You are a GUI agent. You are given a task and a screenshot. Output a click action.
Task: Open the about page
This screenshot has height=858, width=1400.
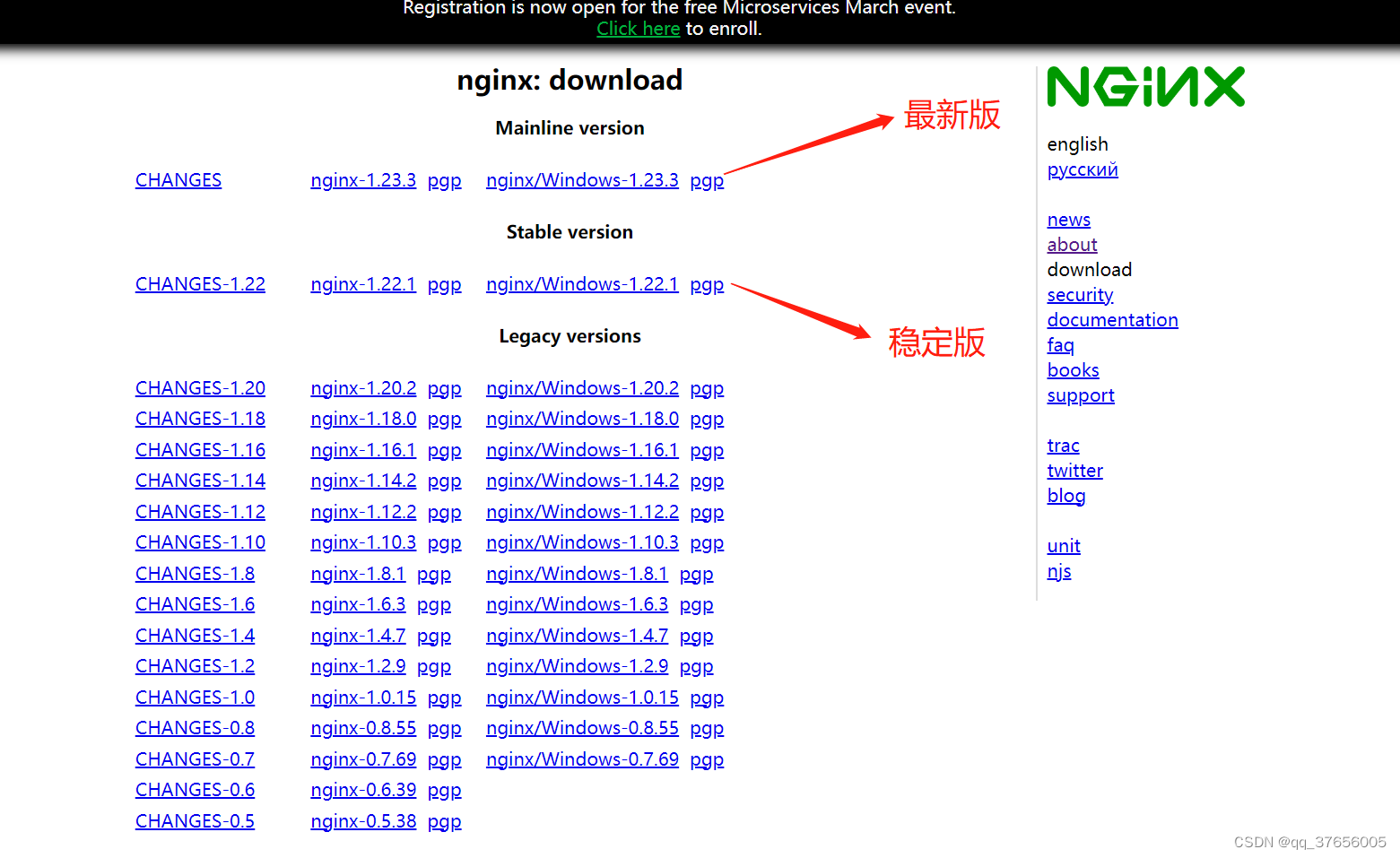[x=1072, y=245]
